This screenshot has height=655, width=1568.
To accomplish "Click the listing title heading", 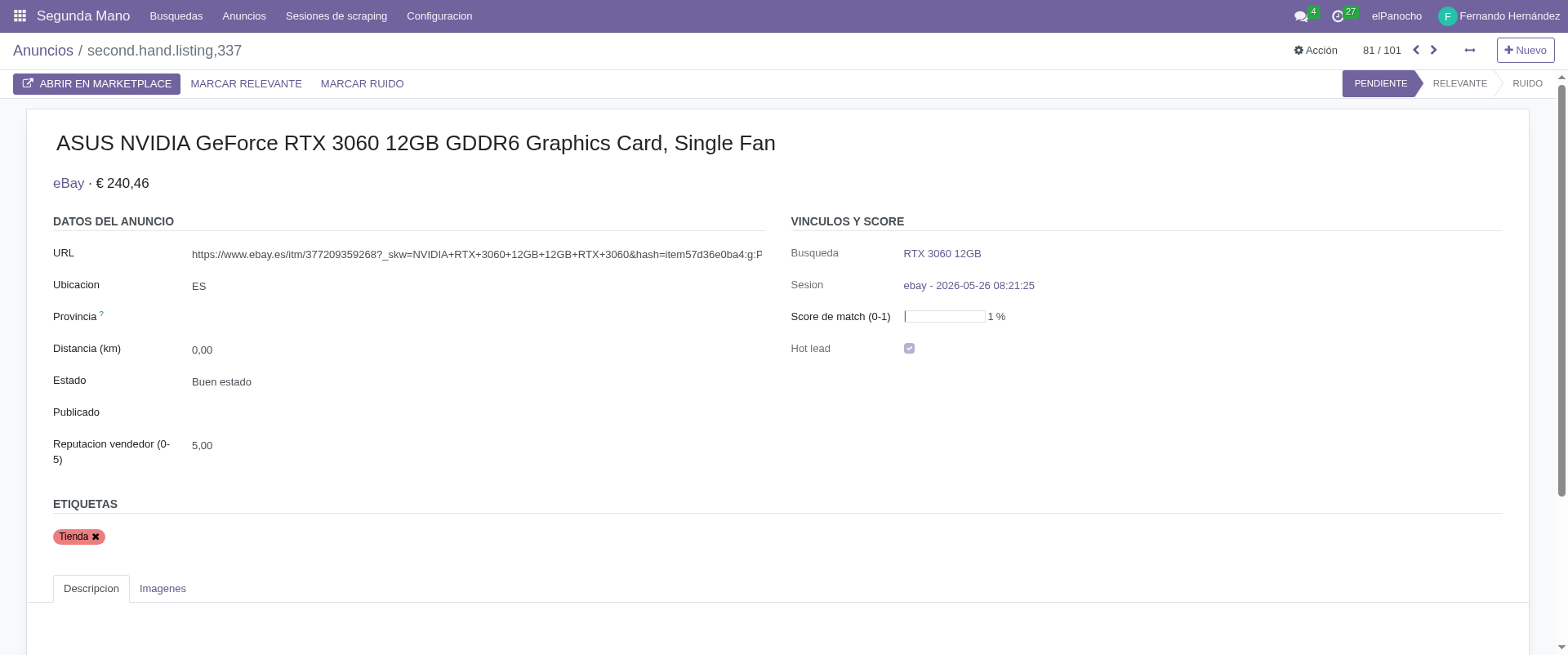I will [x=416, y=143].
